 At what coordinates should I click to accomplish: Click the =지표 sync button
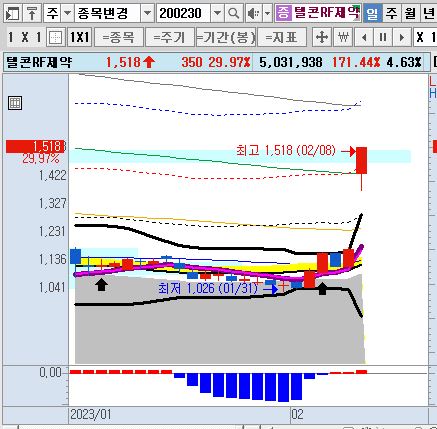282,37
